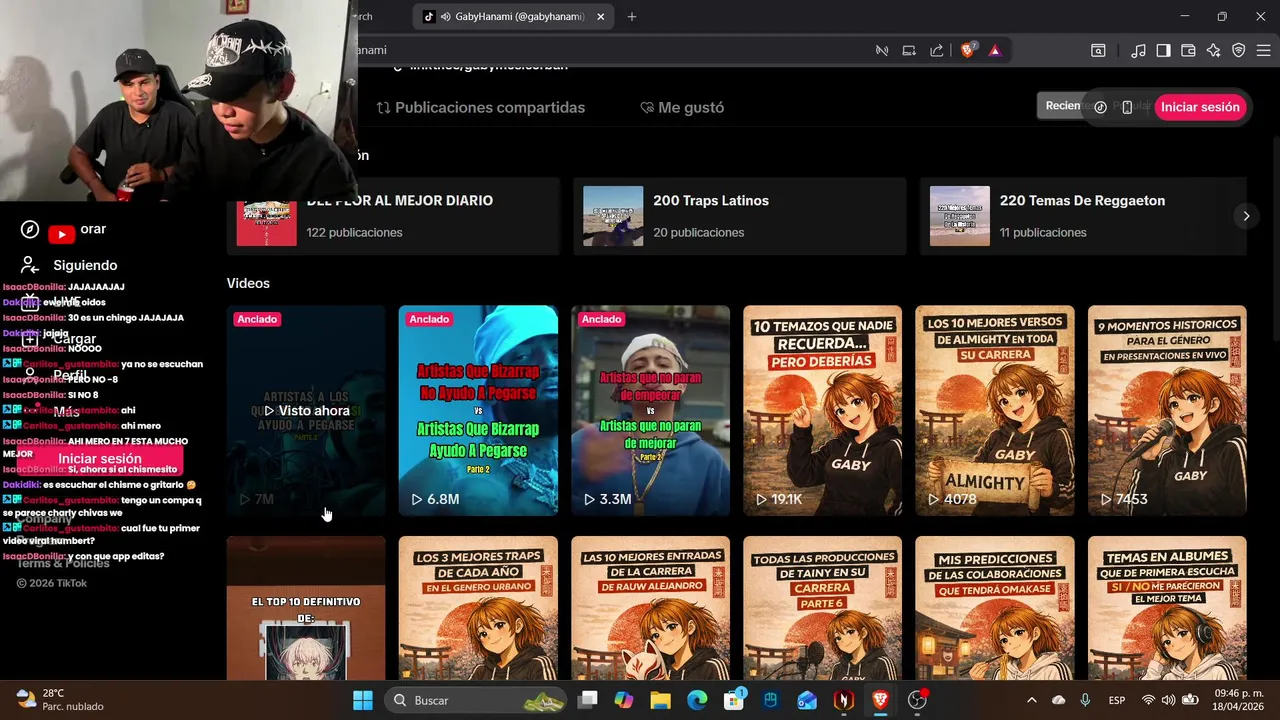
Task: Open File Explorer from the taskbar
Action: 660,700
